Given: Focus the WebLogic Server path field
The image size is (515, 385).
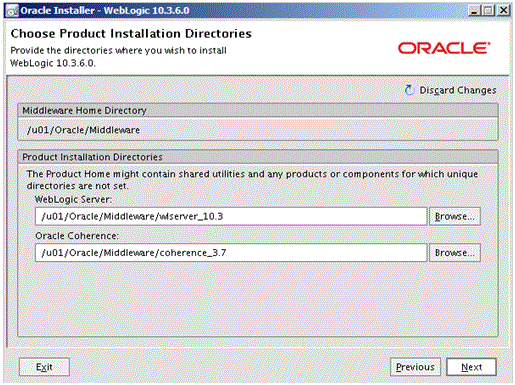Looking at the screenshot, I should click(x=231, y=216).
